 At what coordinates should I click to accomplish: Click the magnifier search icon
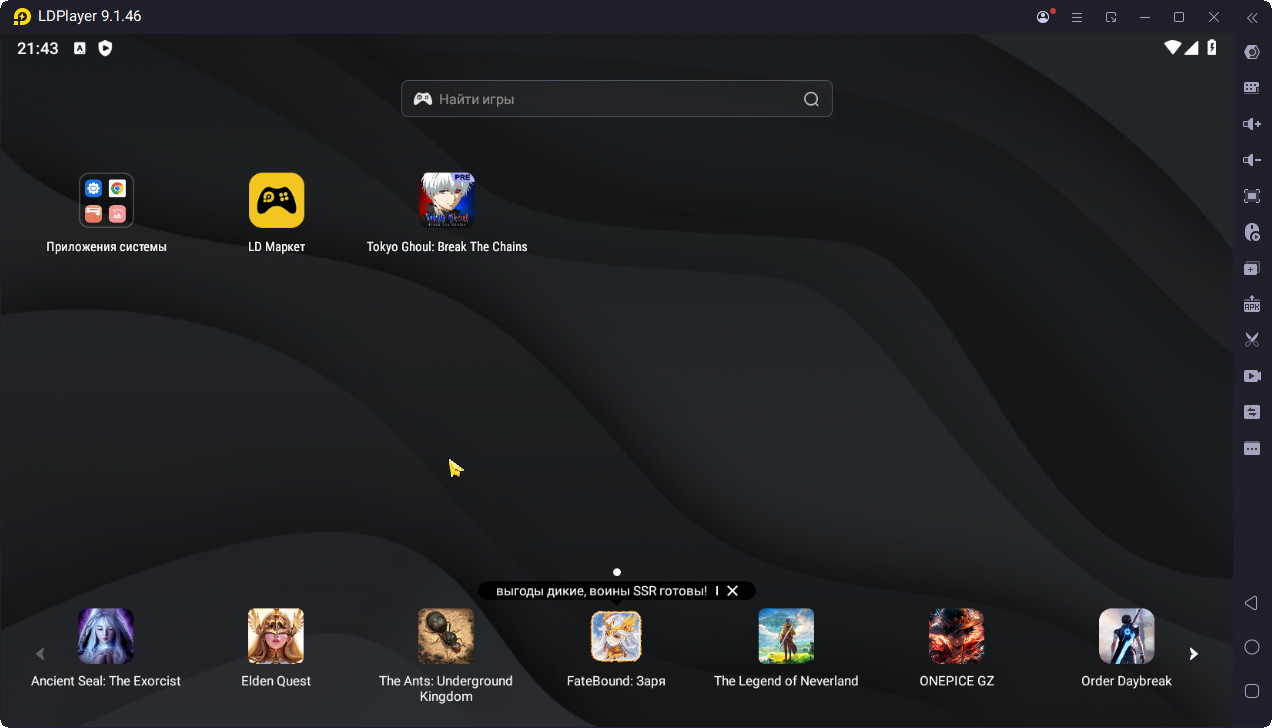[x=811, y=99]
